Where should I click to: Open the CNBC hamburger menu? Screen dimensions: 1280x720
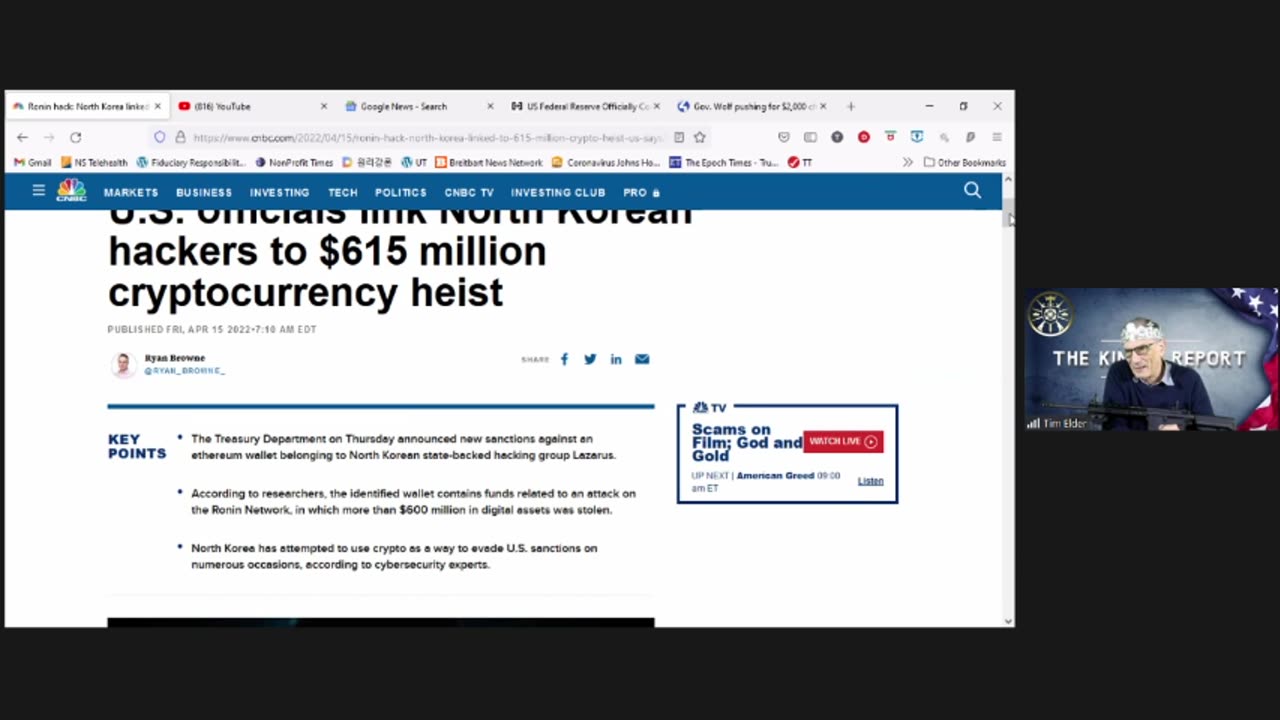coord(38,190)
